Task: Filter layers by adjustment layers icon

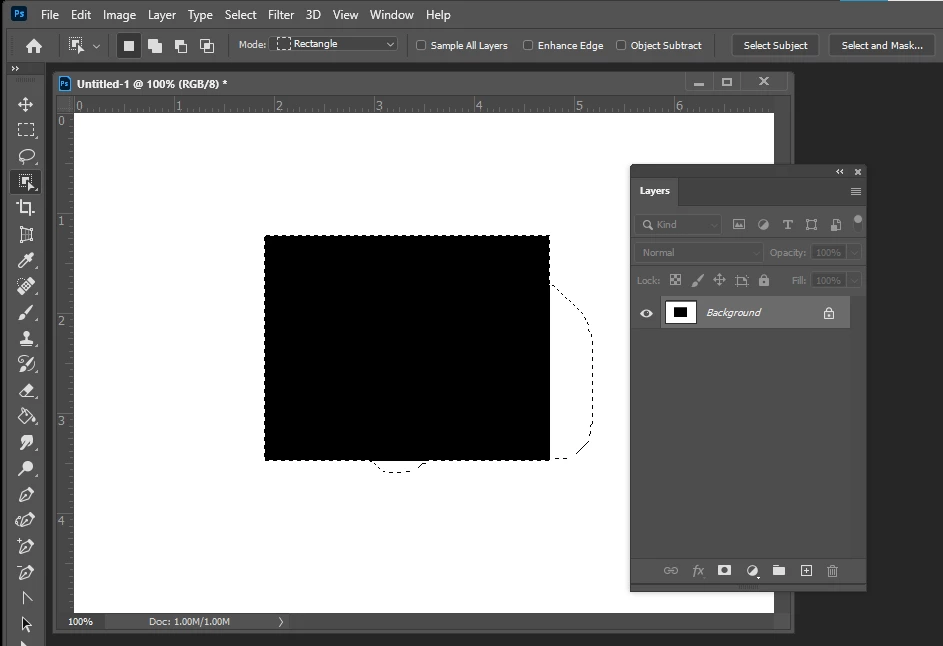Action: pos(763,224)
